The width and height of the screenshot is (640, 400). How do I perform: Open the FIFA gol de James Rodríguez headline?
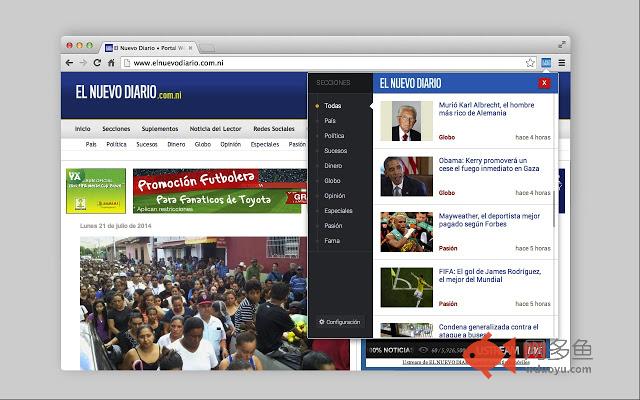490,276
